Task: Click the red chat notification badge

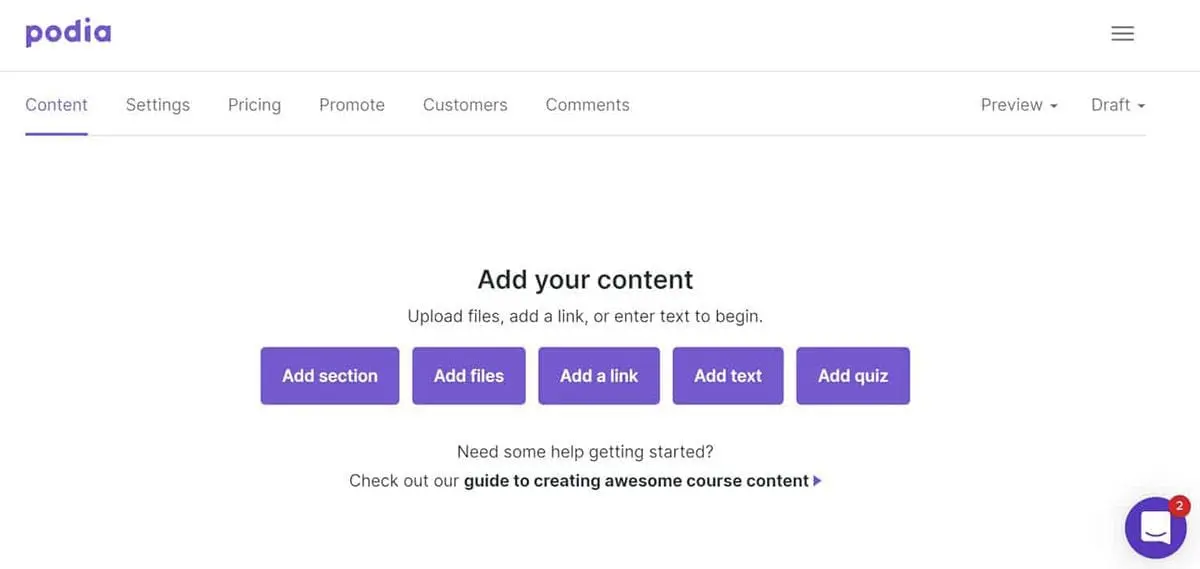Action: coord(1179,505)
